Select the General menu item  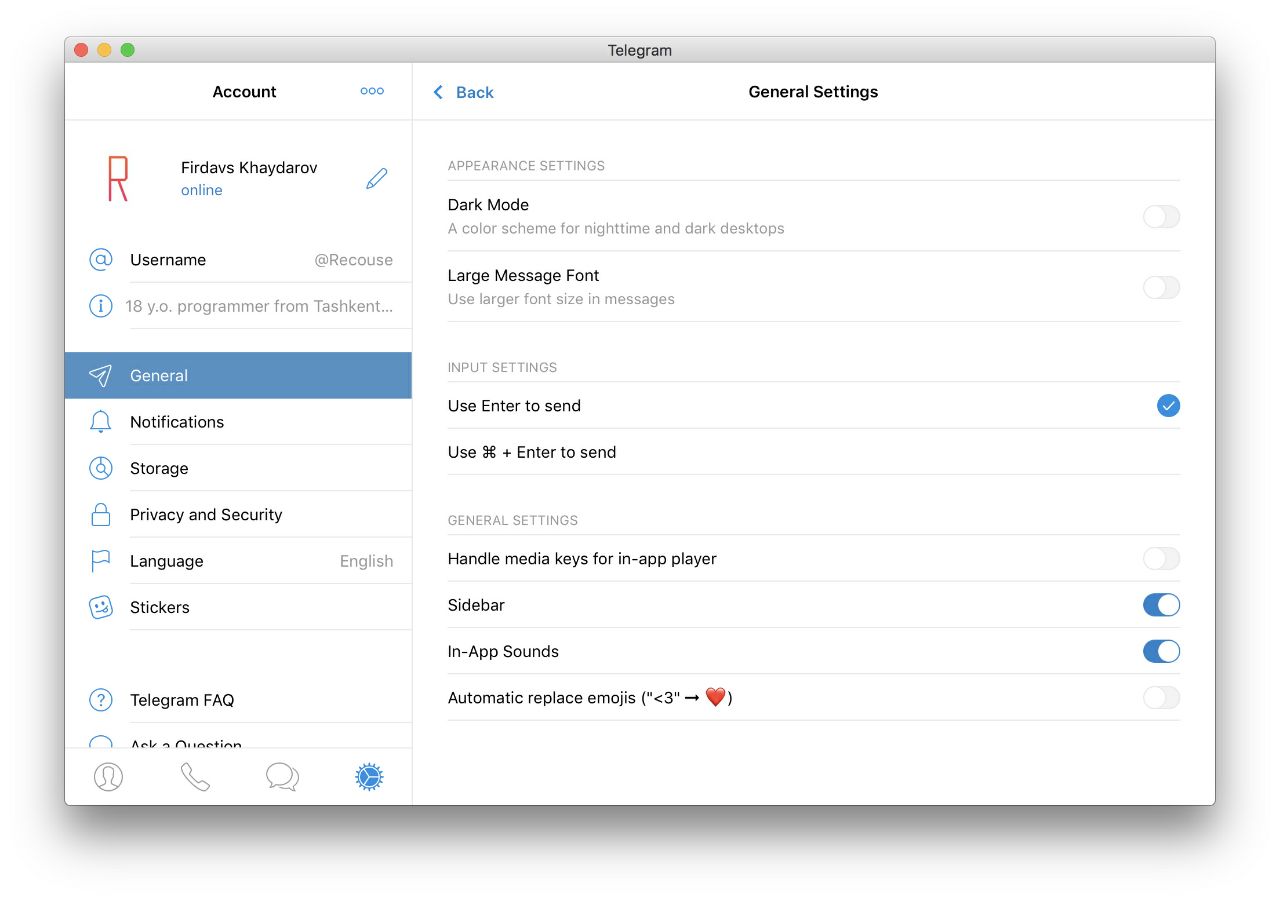coord(238,376)
